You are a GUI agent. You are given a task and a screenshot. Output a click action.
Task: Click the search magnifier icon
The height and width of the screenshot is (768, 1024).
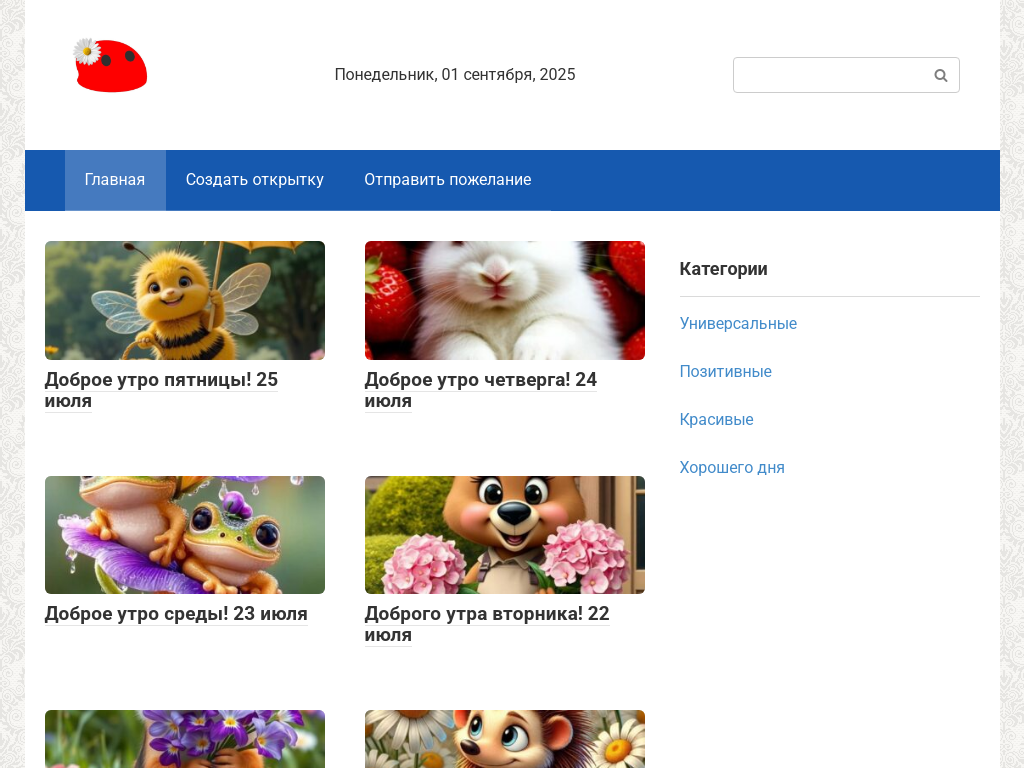[x=940, y=76]
